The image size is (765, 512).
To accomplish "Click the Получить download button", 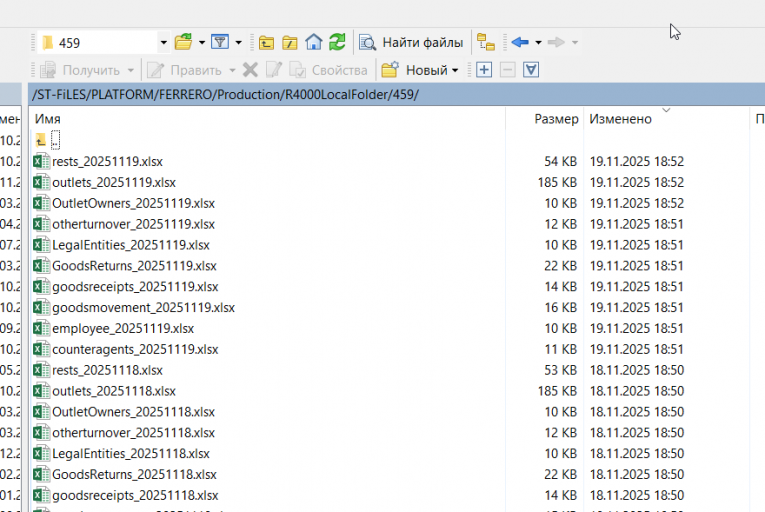I will pos(80,70).
